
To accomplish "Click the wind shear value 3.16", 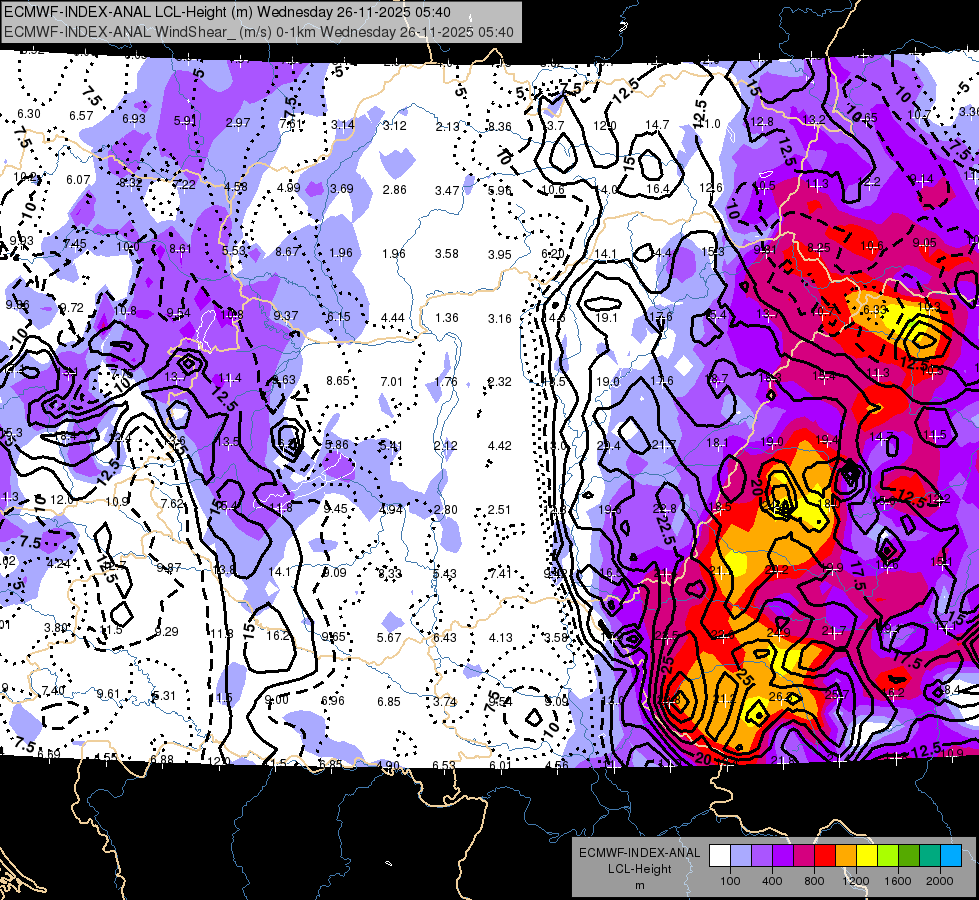I will click(x=499, y=319).
